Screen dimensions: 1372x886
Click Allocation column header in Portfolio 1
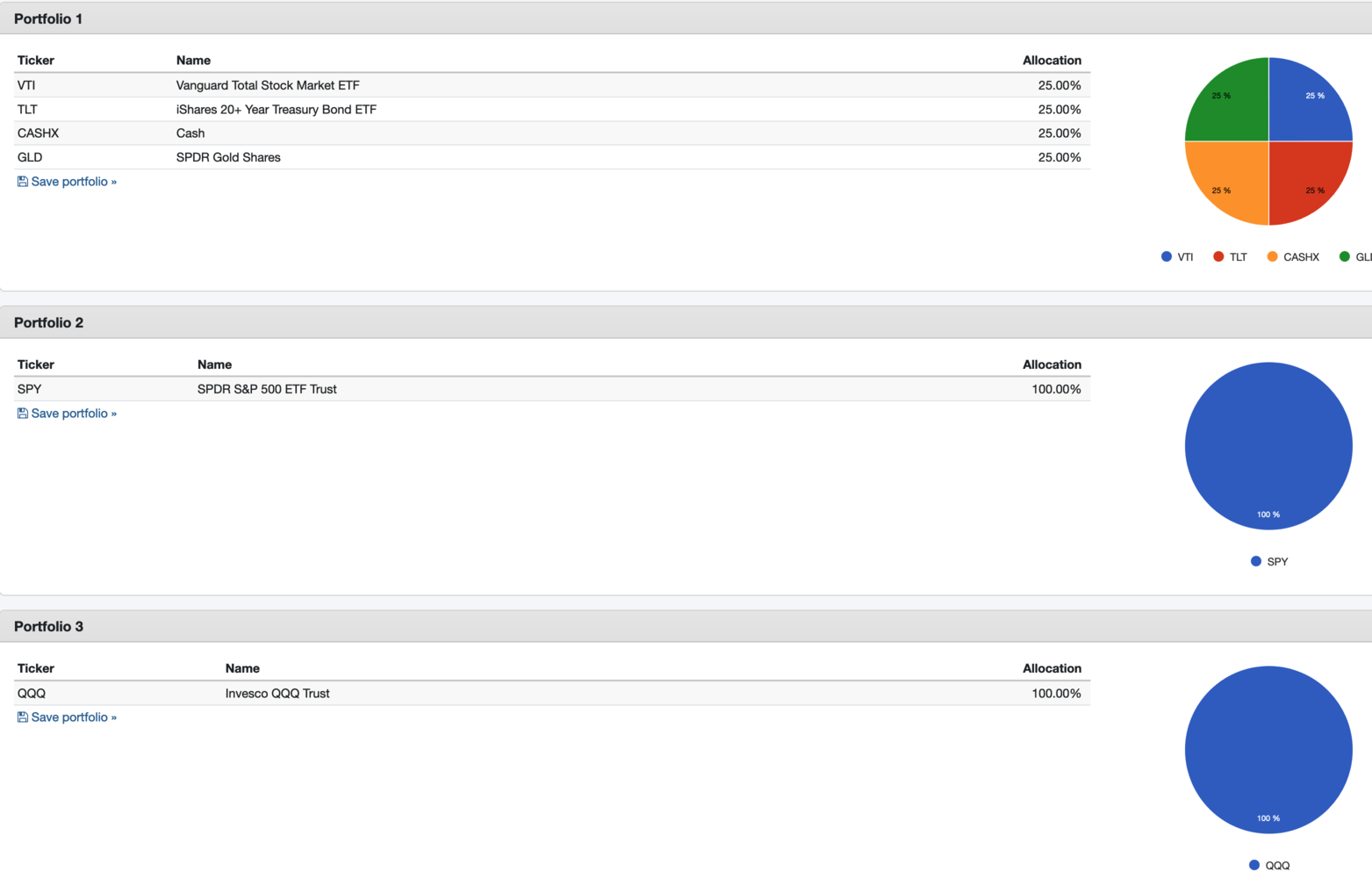(1052, 61)
